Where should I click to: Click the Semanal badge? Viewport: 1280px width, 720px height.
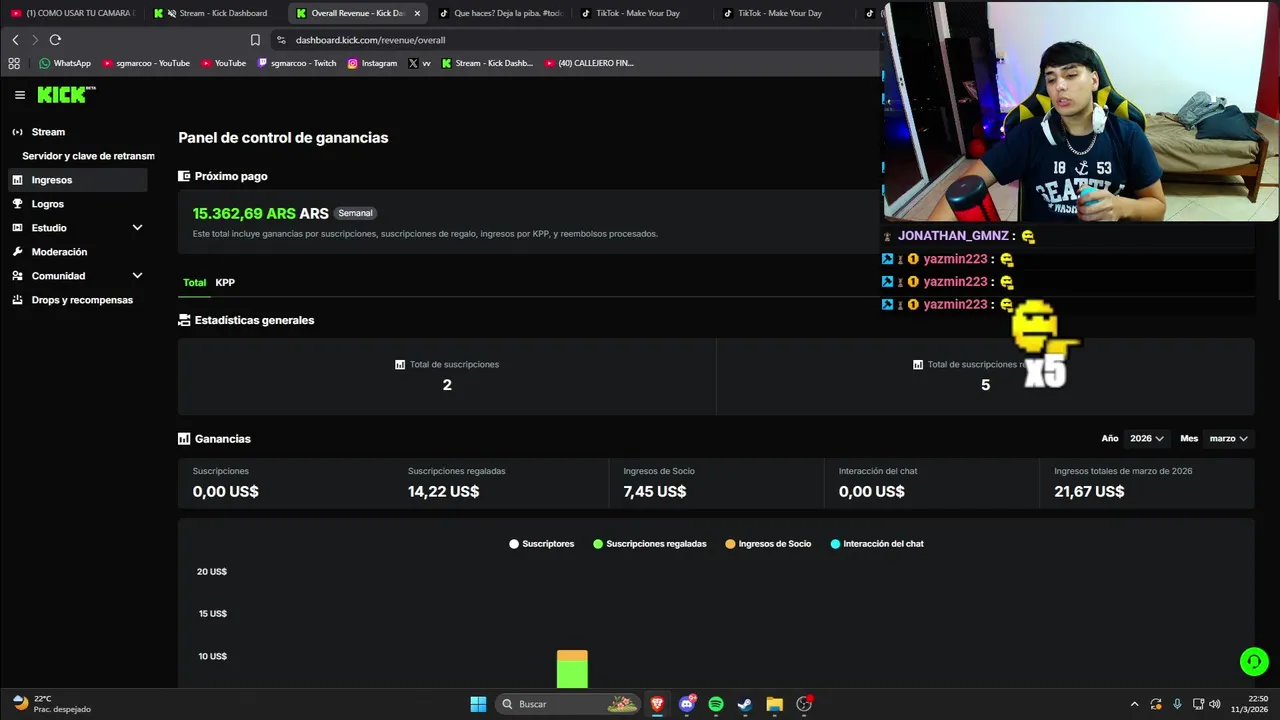(355, 213)
